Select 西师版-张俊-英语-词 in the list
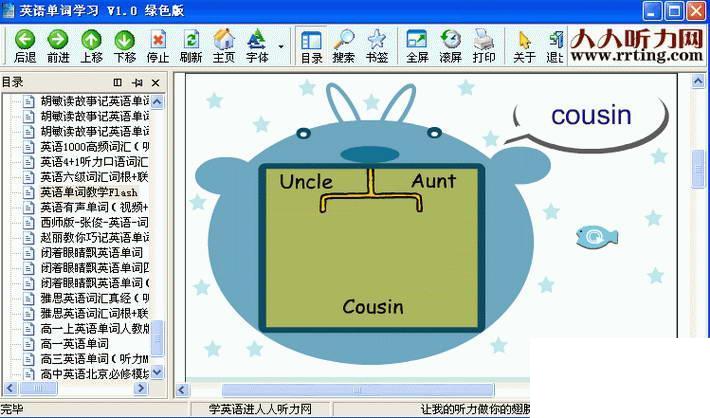 pyautogui.click(x=94, y=222)
